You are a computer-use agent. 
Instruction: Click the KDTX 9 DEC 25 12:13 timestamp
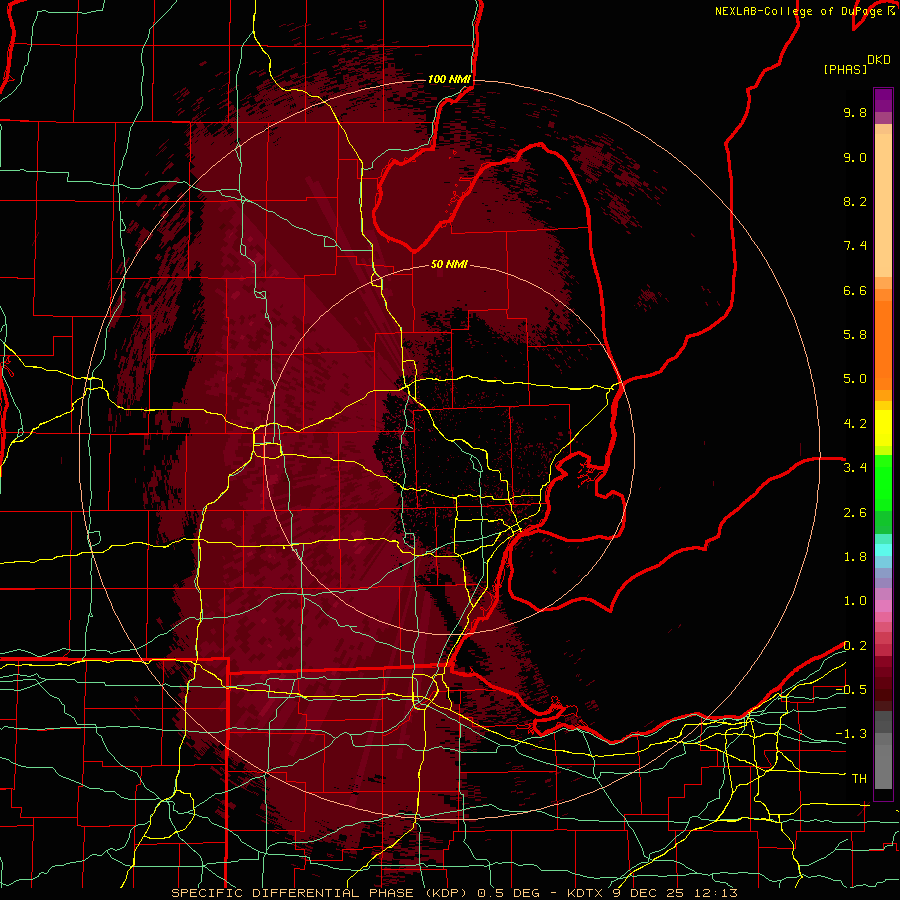[651, 893]
